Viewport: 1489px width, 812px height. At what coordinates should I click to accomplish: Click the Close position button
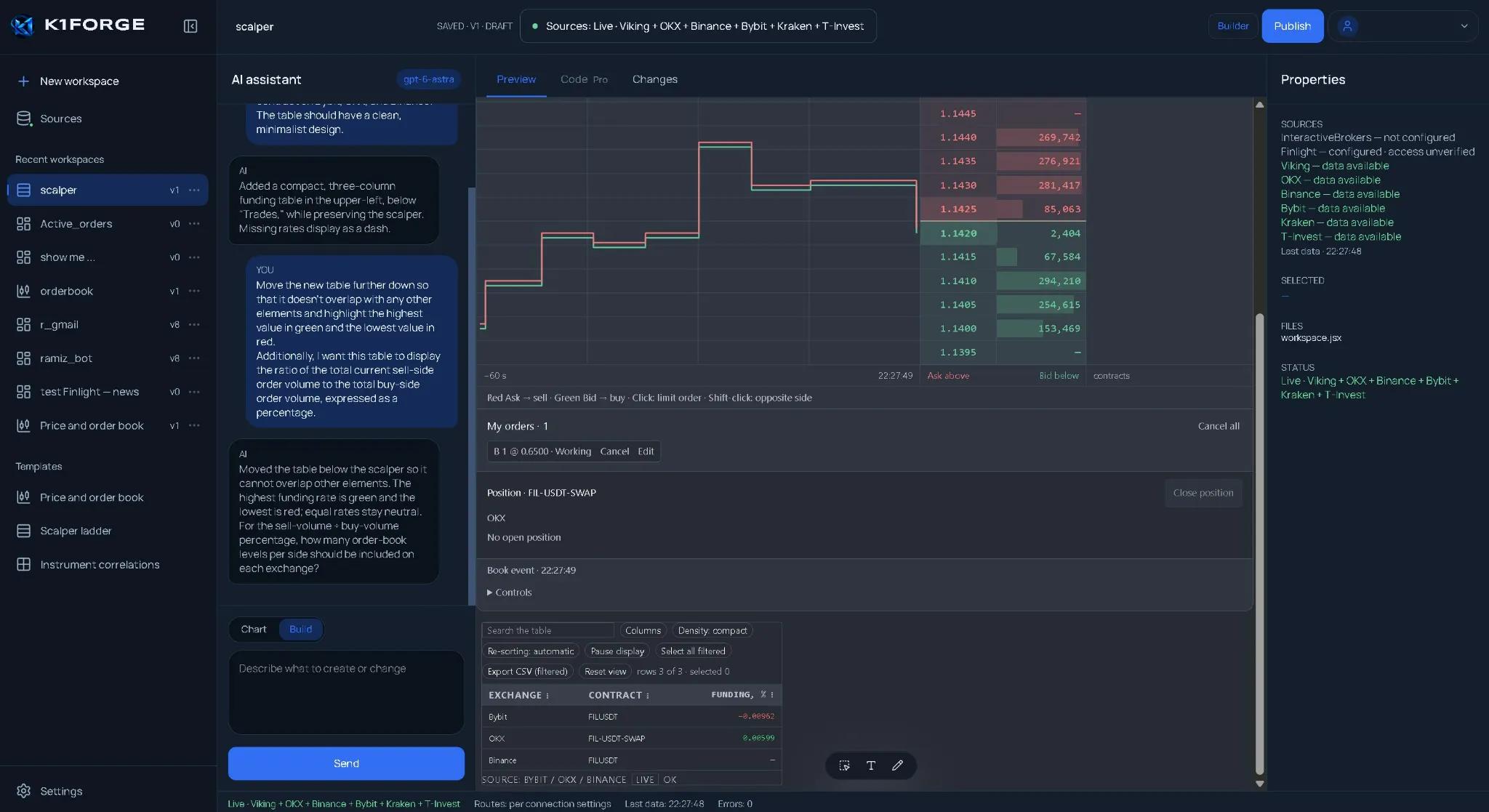click(x=1203, y=493)
